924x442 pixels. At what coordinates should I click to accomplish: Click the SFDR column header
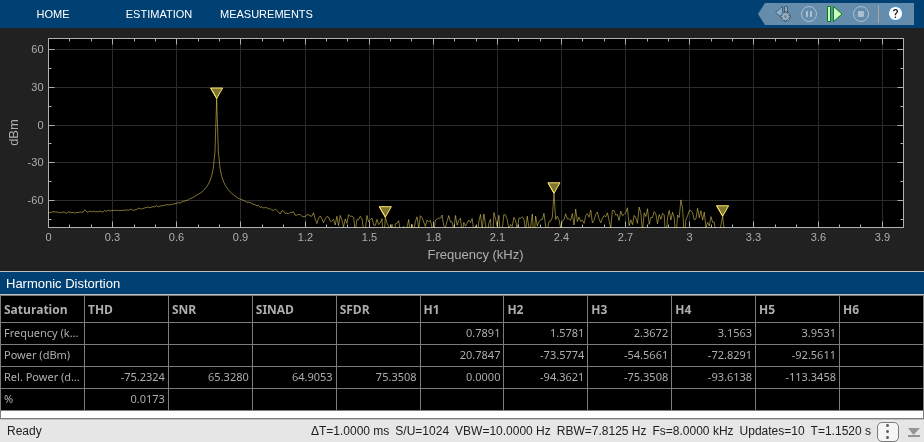coord(378,309)
